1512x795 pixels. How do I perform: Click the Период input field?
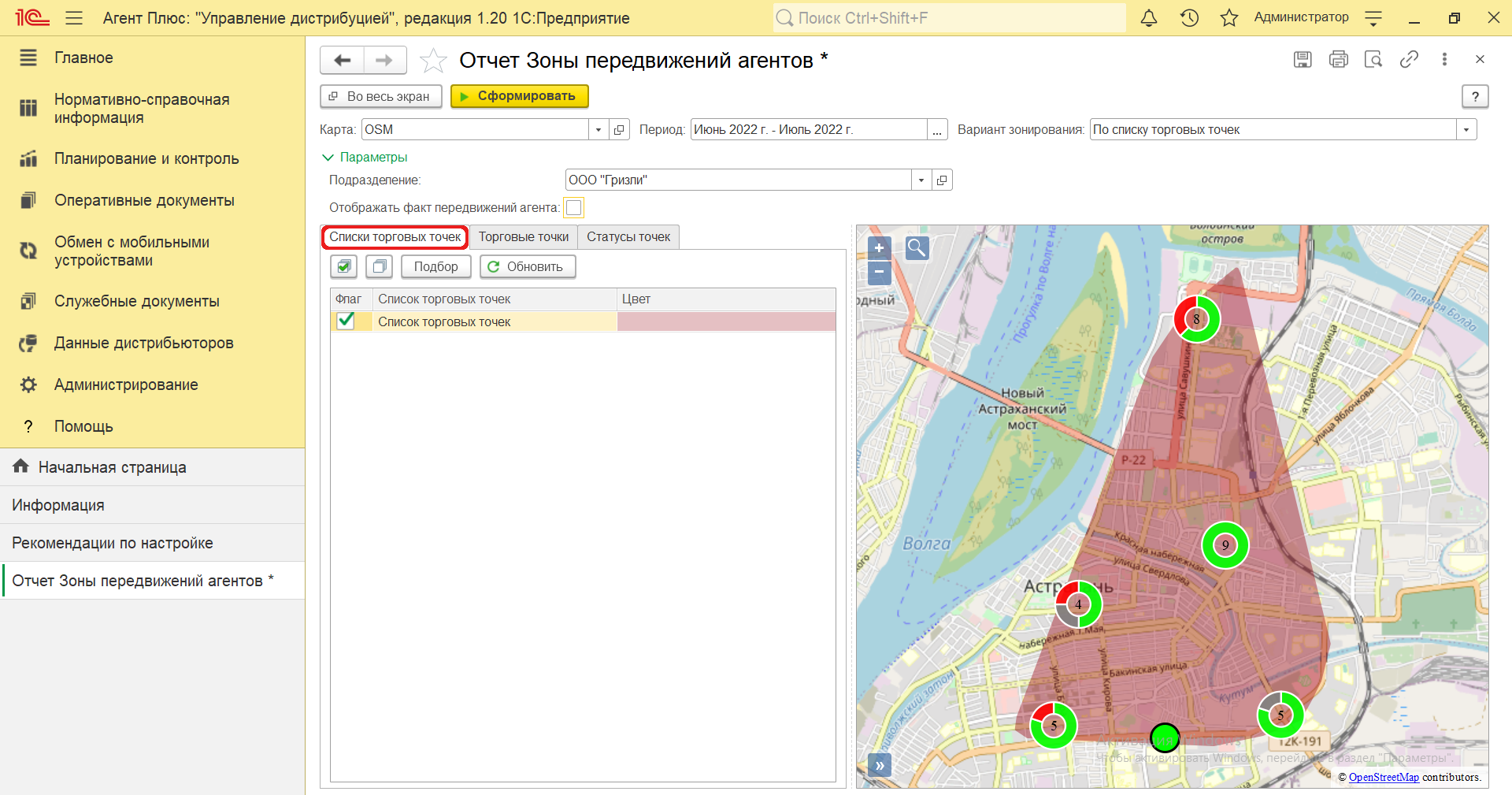[808, 129]
